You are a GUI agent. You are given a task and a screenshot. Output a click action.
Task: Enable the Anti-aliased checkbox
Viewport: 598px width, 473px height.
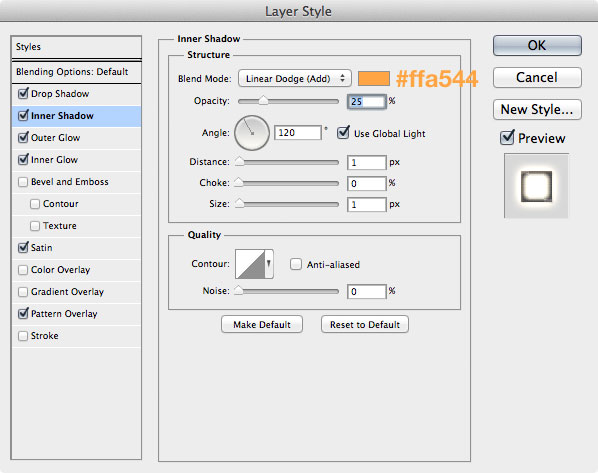tap(296, 264)
